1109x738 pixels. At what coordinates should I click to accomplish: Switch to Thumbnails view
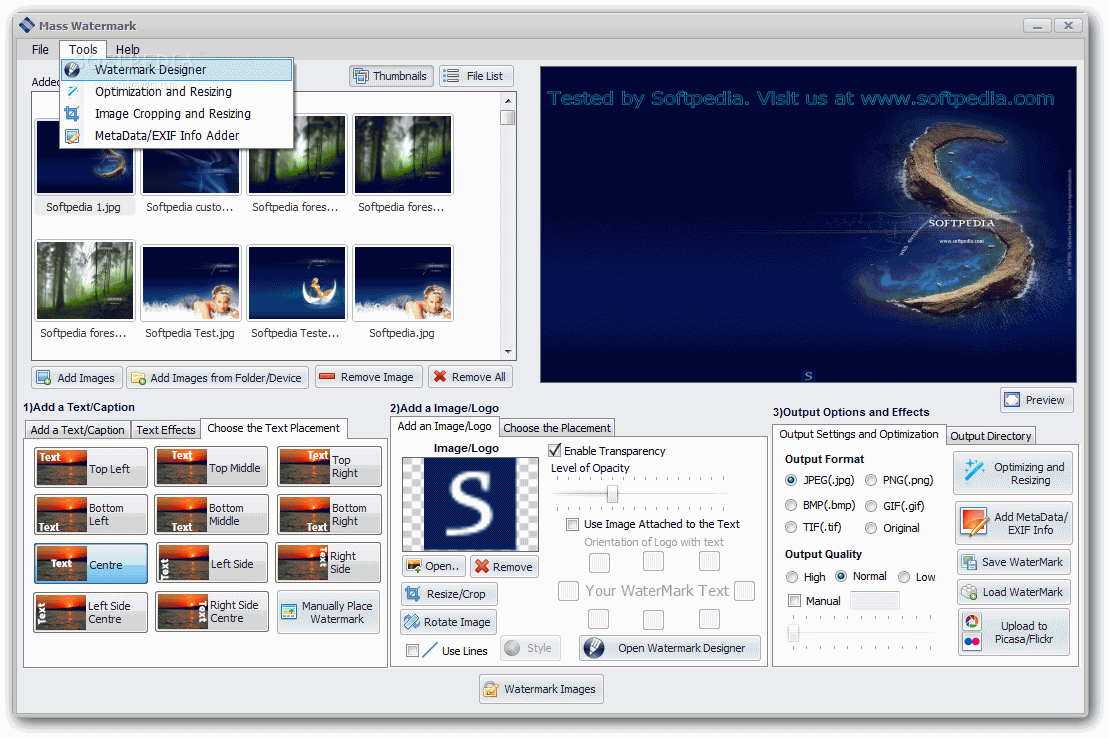(x=391, y=76)
